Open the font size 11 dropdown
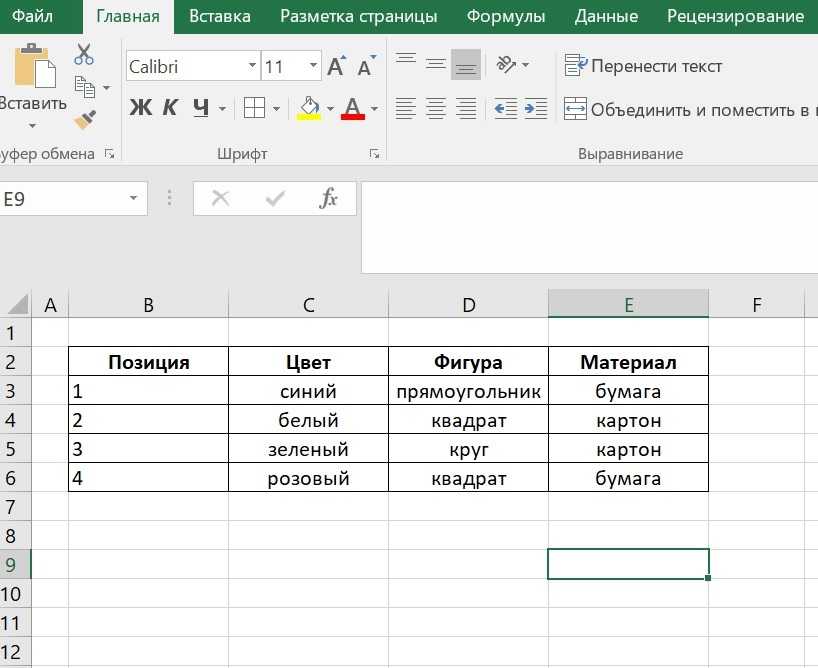The width and height of the screenshot is (818, 668). 314,66
